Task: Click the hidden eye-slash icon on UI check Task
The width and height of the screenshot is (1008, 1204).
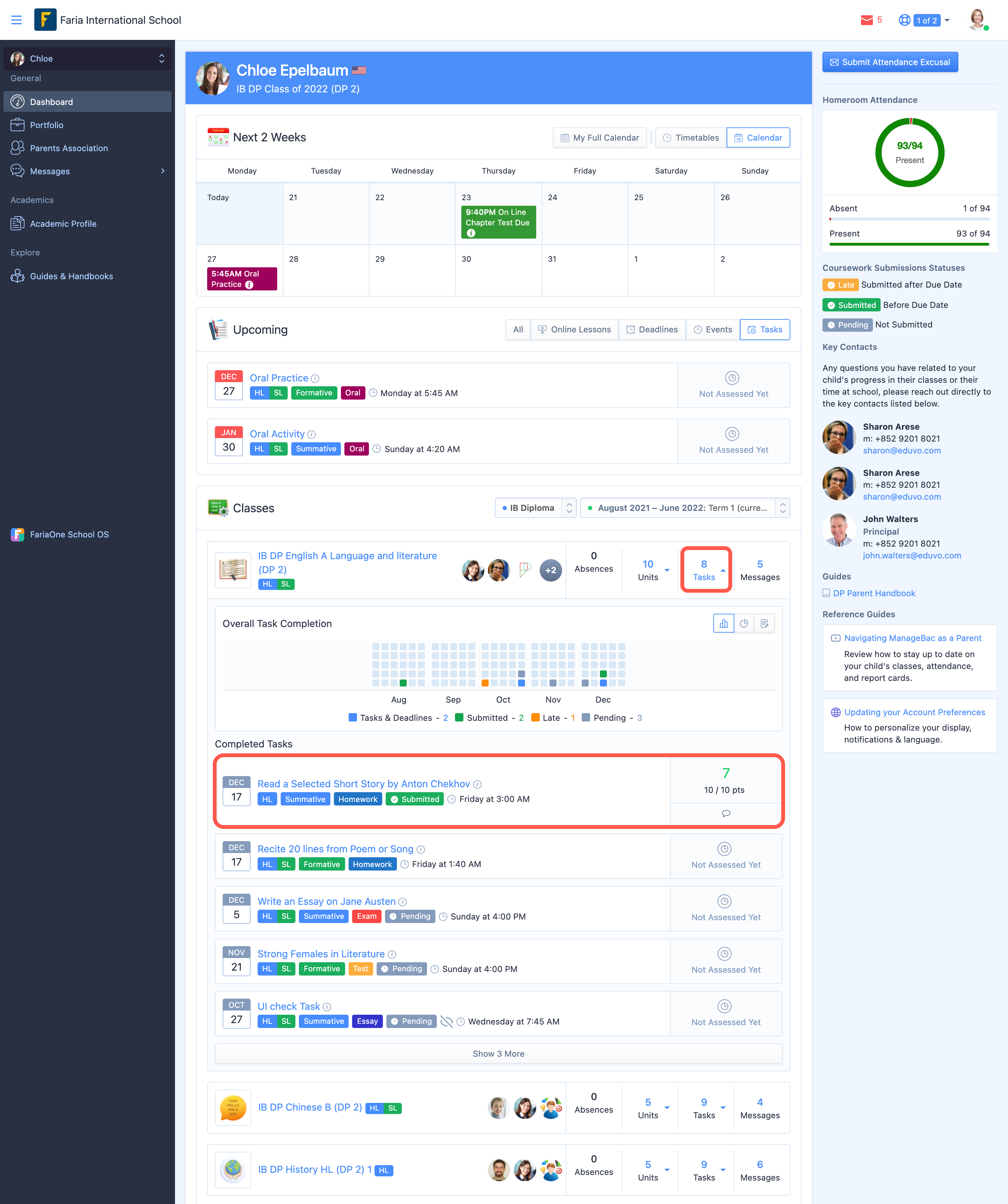Action: pos(447,1021)
